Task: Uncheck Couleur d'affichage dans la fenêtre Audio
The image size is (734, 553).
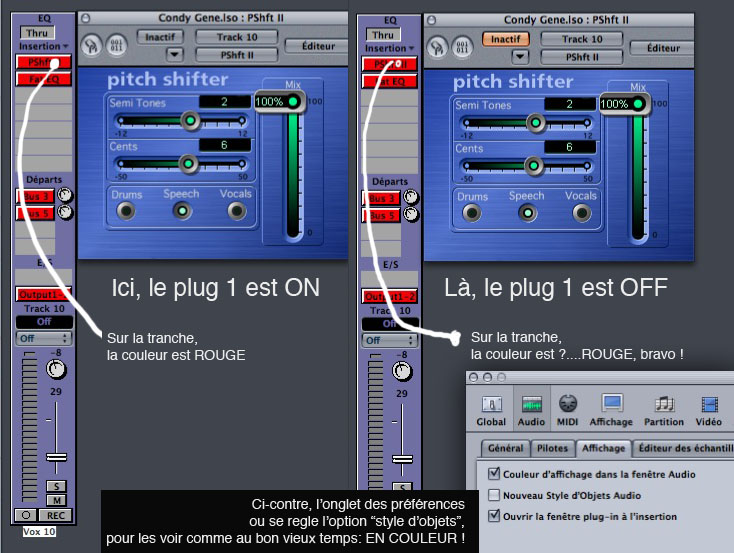Action: pyautogui.click(x=494, y=474)
